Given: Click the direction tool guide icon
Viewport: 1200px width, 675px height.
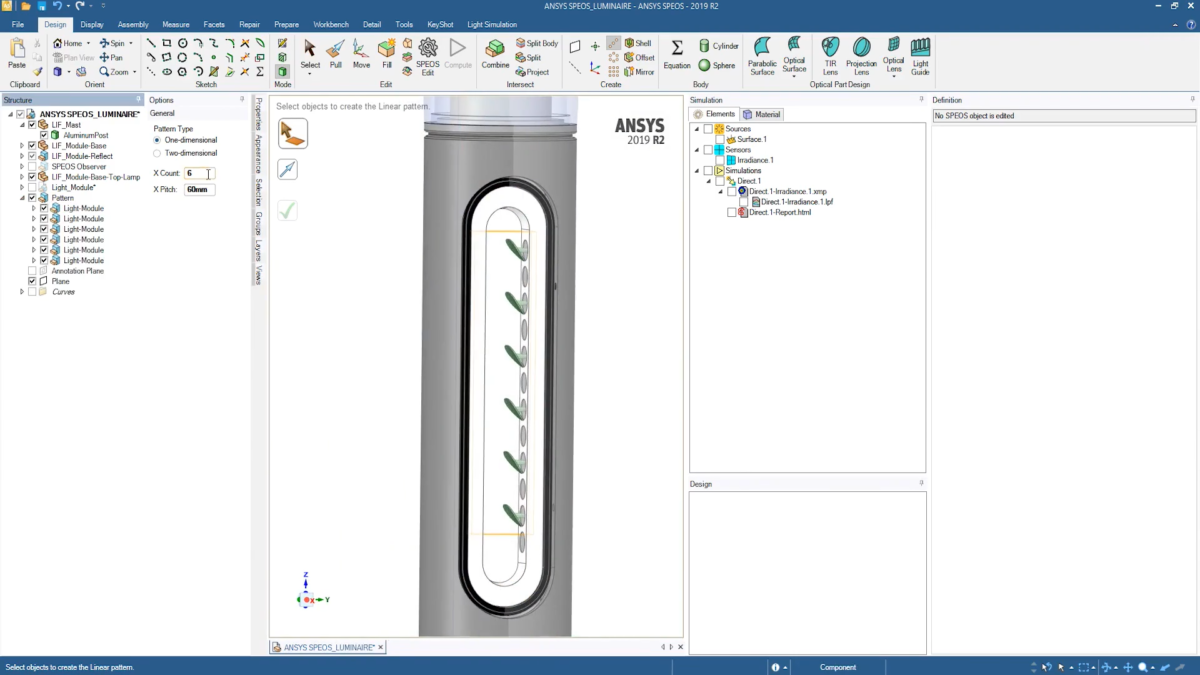Looking at the screenshot, I should [x=287, y=169].
